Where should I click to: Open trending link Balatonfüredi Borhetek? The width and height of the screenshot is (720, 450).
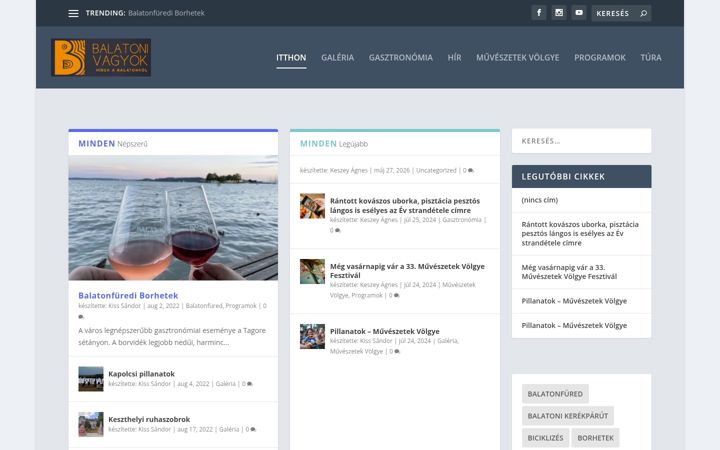point(166,13)
